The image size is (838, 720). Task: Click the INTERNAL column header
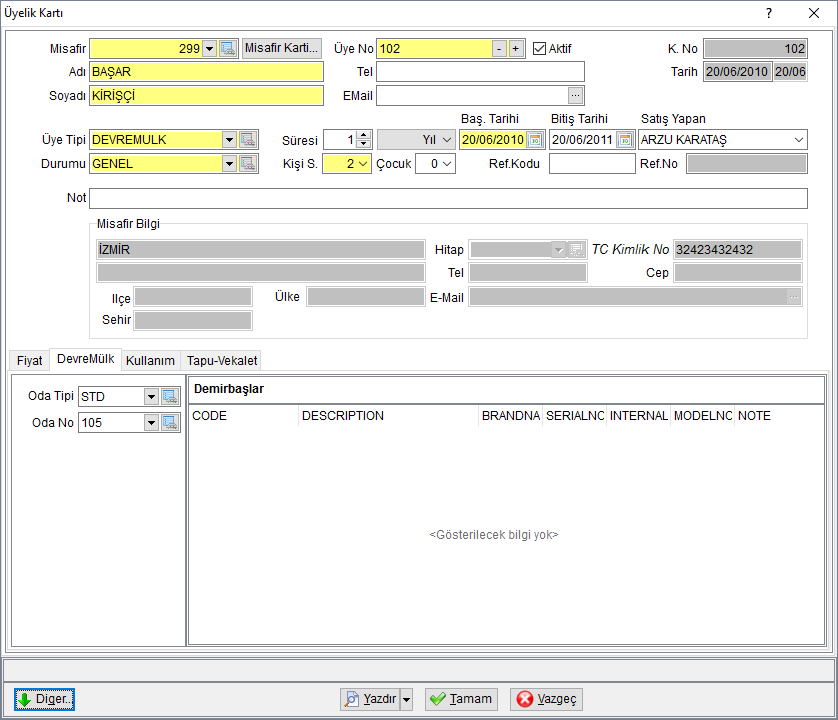point(639,416)
